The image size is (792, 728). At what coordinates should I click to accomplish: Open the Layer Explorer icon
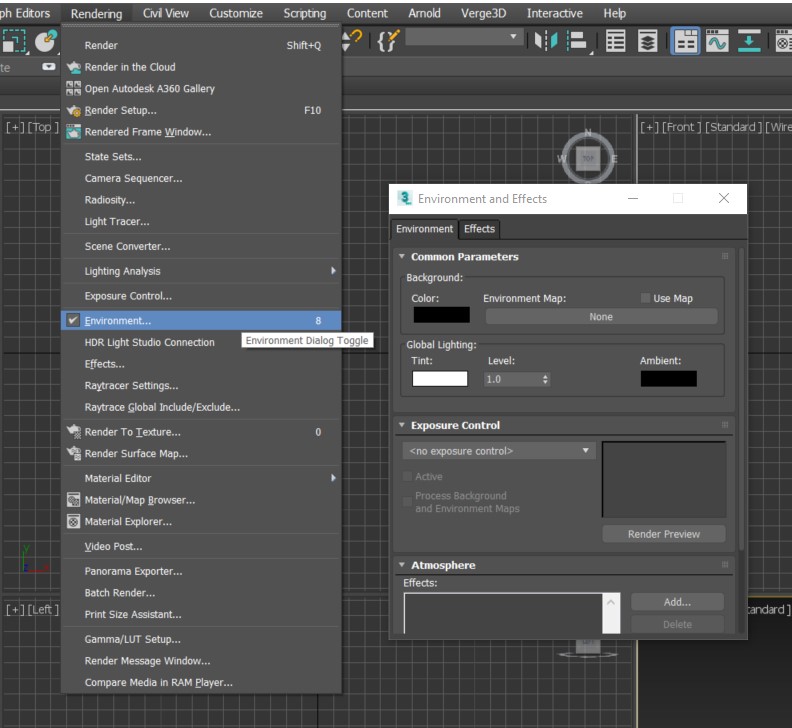point(647,40)
